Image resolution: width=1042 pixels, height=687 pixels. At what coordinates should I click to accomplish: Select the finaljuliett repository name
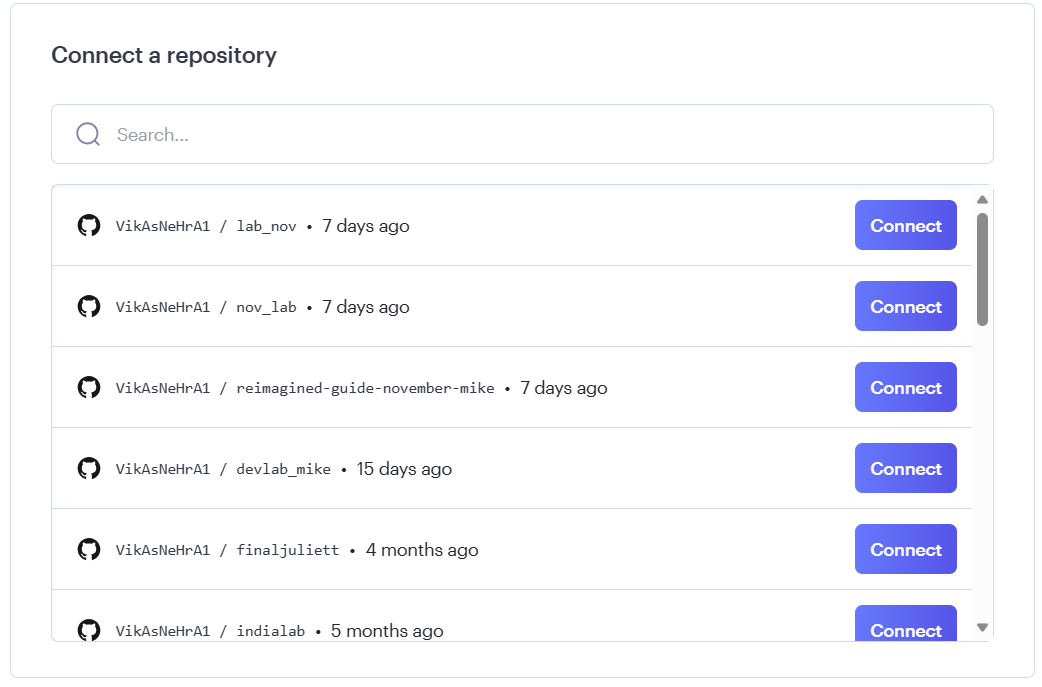pyautogui.click(x=287, y=549)
